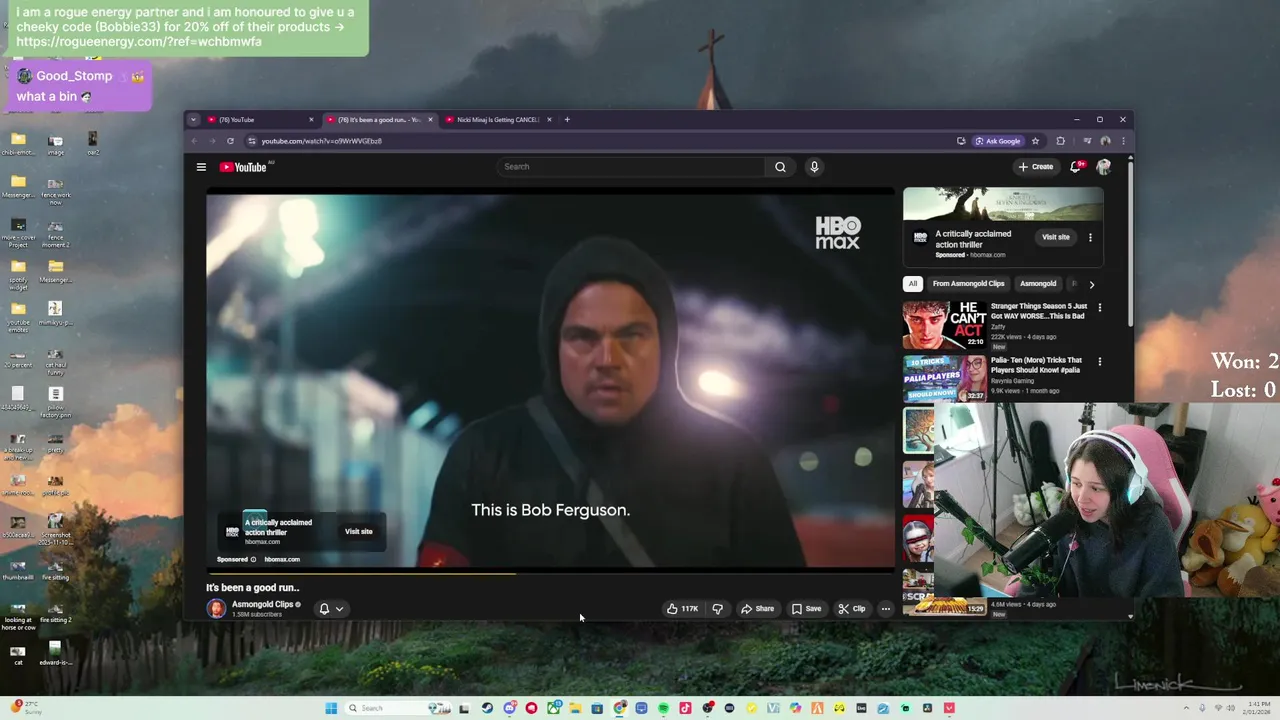Click the browser address bar URL

322,141
